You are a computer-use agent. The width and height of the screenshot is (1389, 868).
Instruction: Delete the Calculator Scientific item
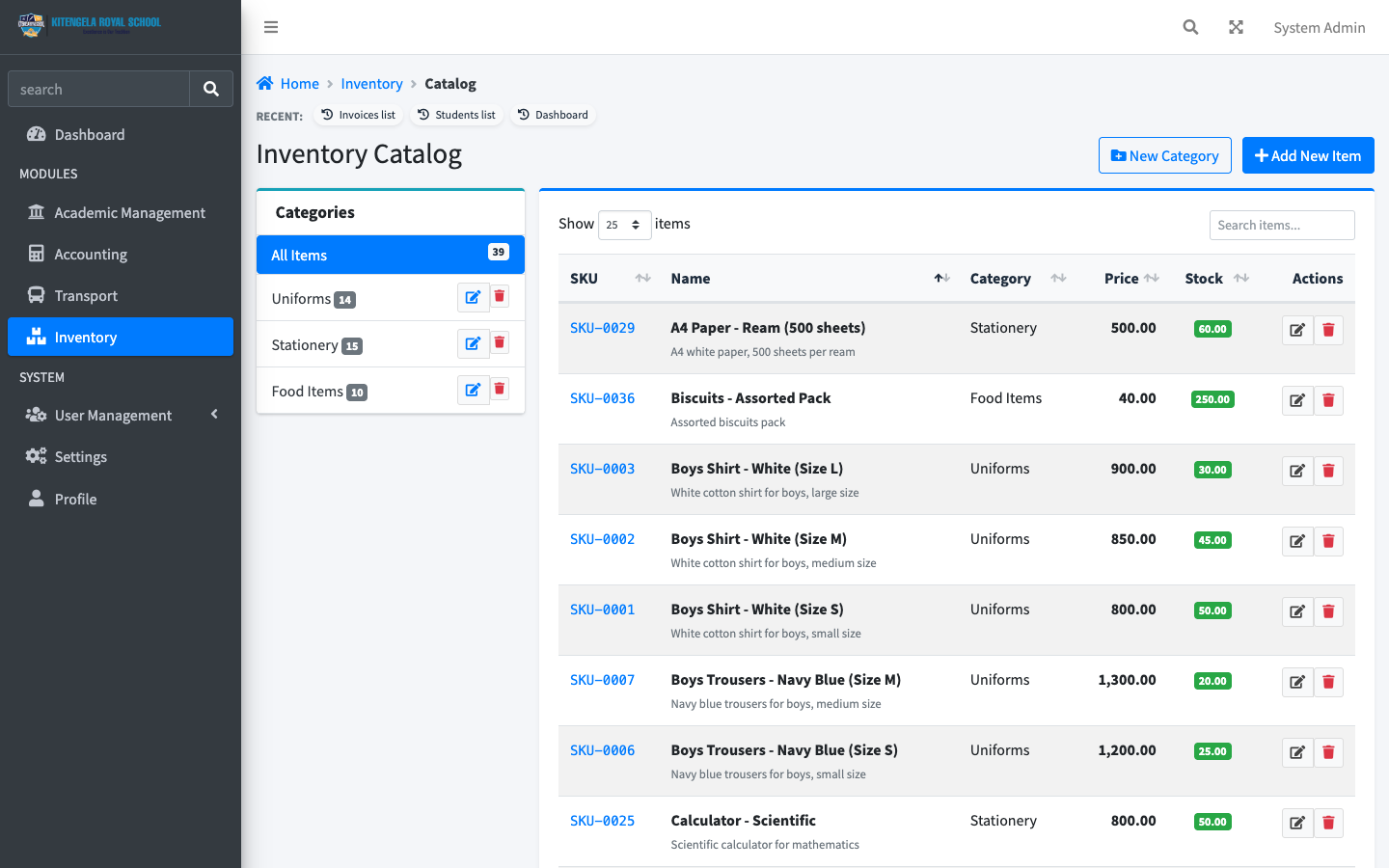[1328, 823]
